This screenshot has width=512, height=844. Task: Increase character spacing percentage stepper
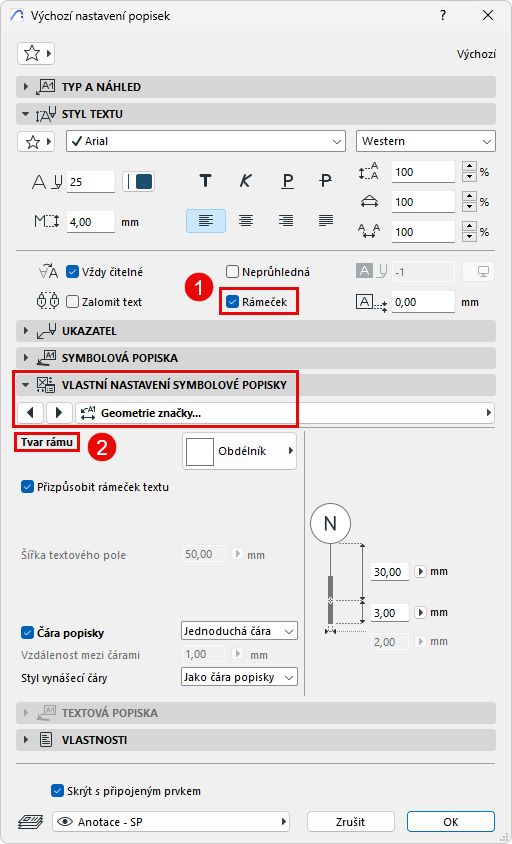470,227
